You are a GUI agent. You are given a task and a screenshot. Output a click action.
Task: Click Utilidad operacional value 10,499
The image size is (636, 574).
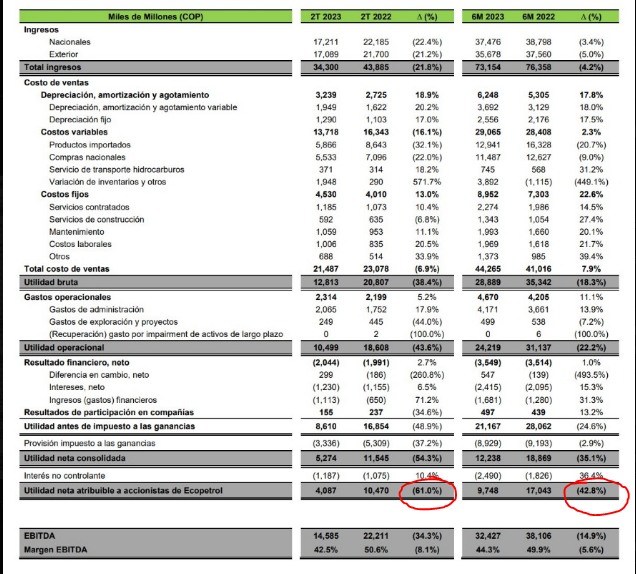[326, 347]
